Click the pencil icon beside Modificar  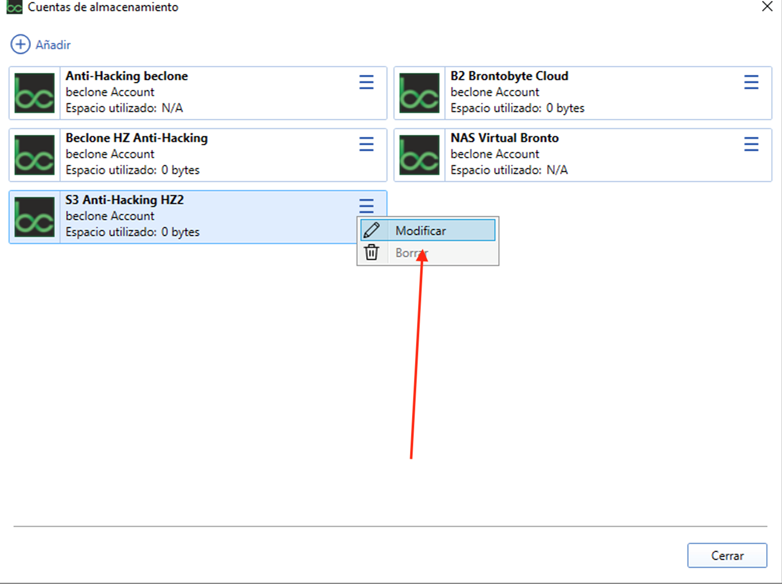click(x=372, y=230)
